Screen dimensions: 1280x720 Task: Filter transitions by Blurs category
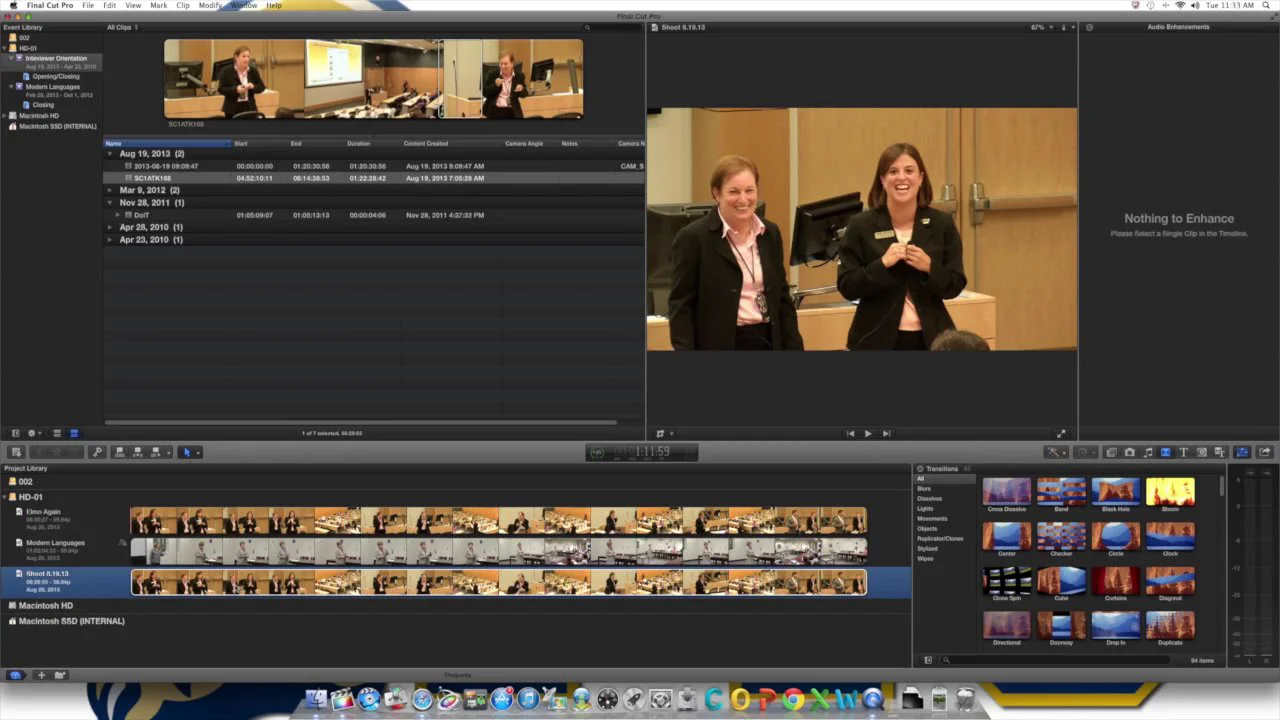pos(924,489)
